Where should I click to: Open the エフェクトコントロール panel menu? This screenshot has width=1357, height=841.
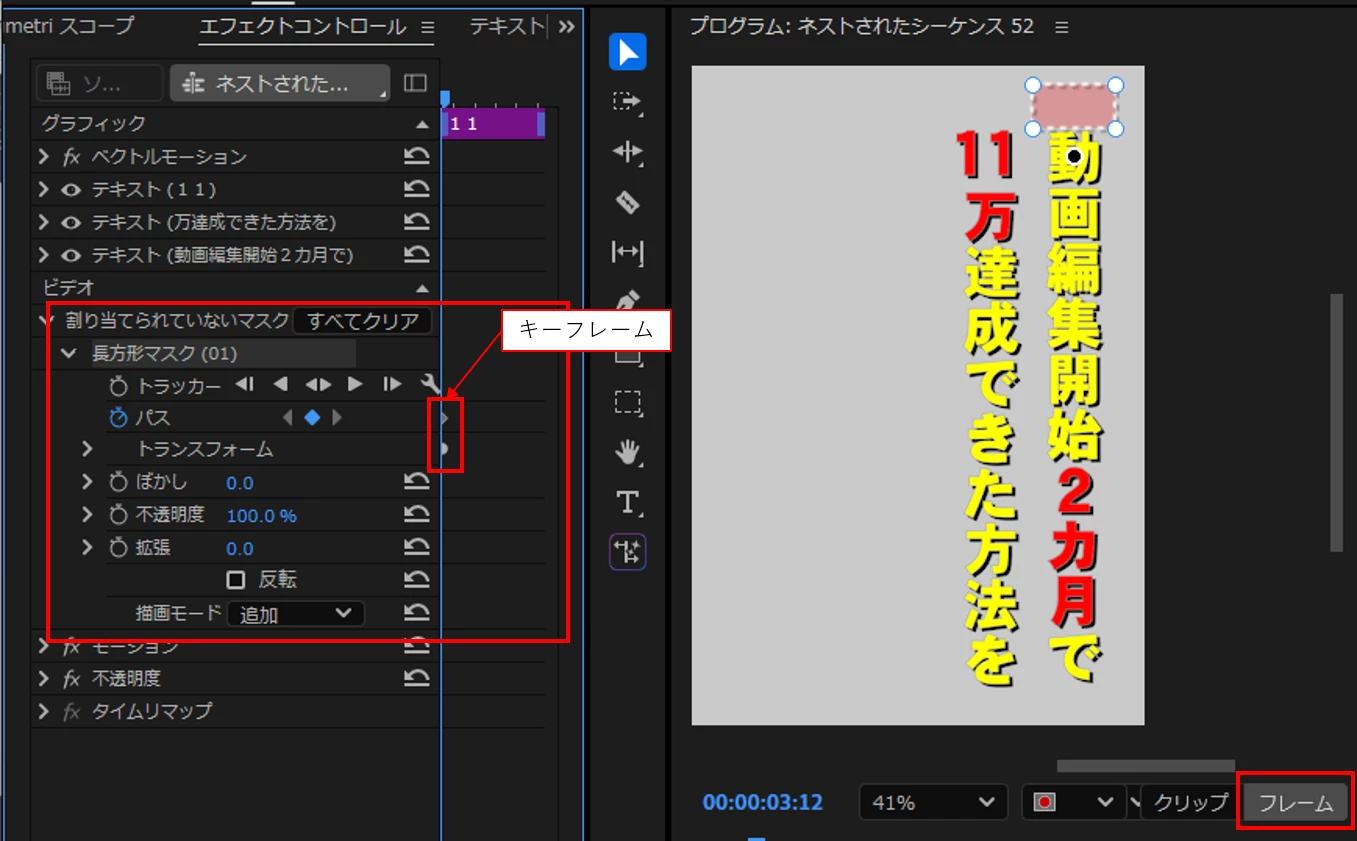(x=427, y=27)
